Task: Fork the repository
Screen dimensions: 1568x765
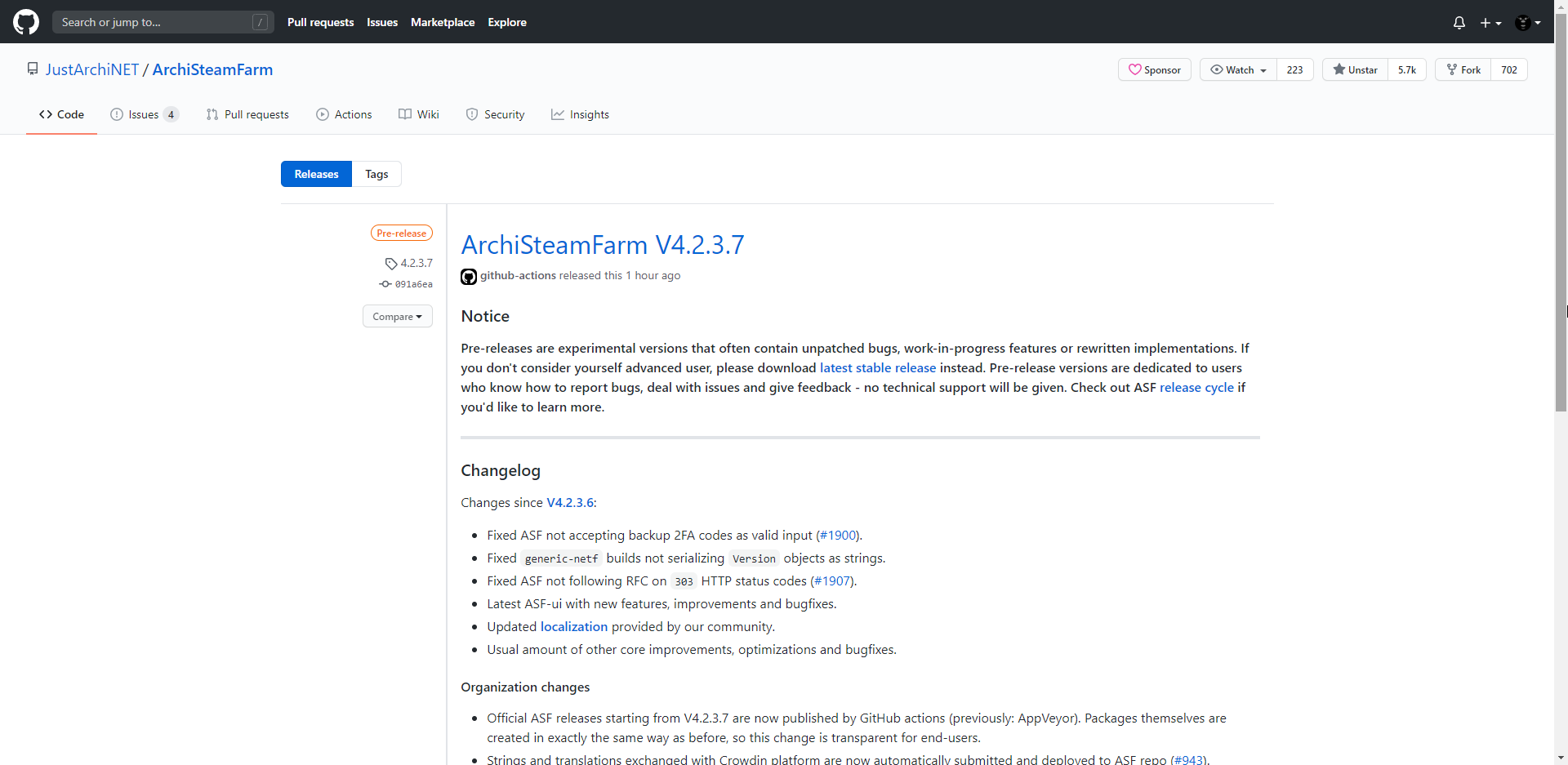Action: 1463,69
